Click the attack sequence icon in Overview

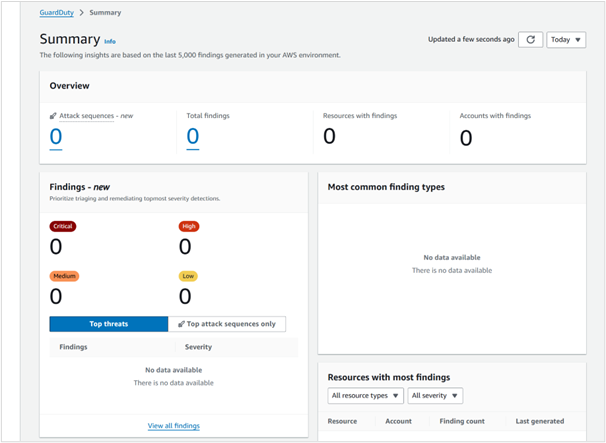pos(53,116)
